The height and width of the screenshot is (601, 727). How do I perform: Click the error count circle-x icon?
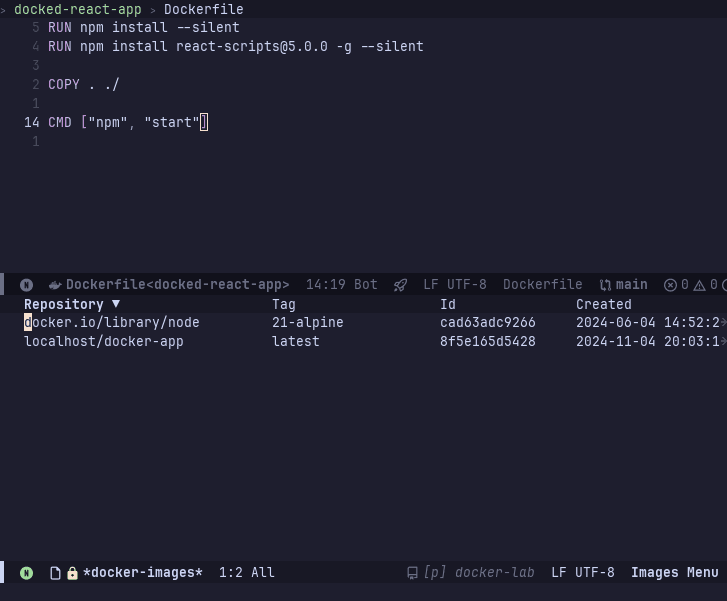pos(671,285)
